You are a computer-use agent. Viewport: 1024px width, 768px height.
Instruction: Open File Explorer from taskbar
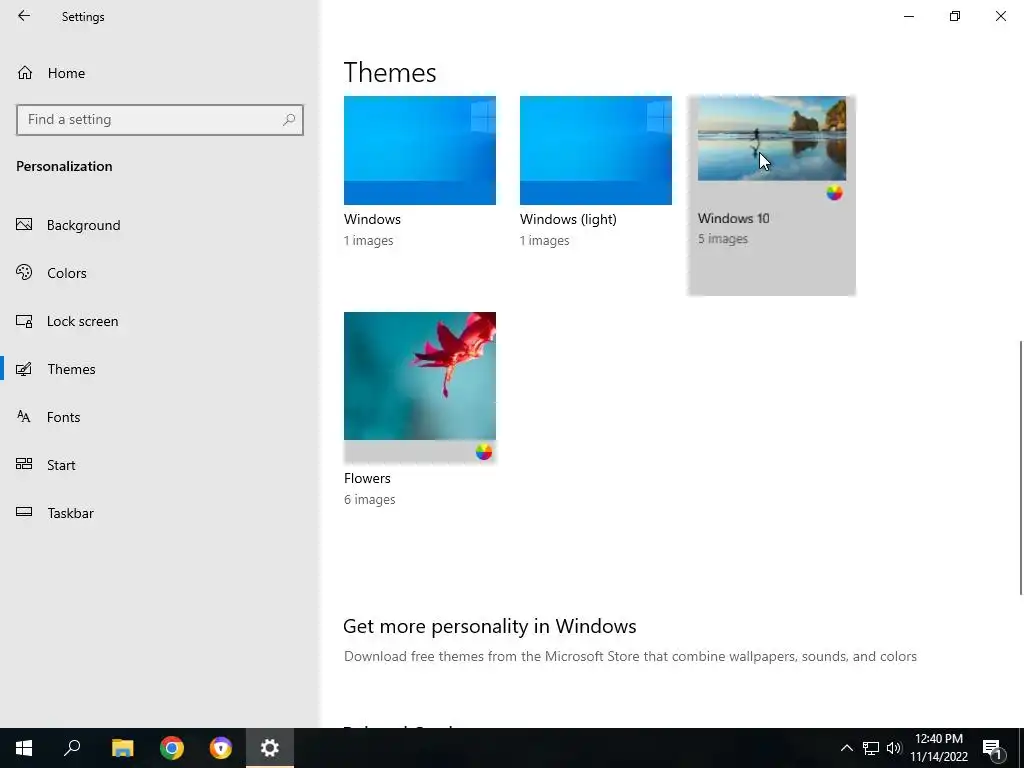click(x=122, y=748)
